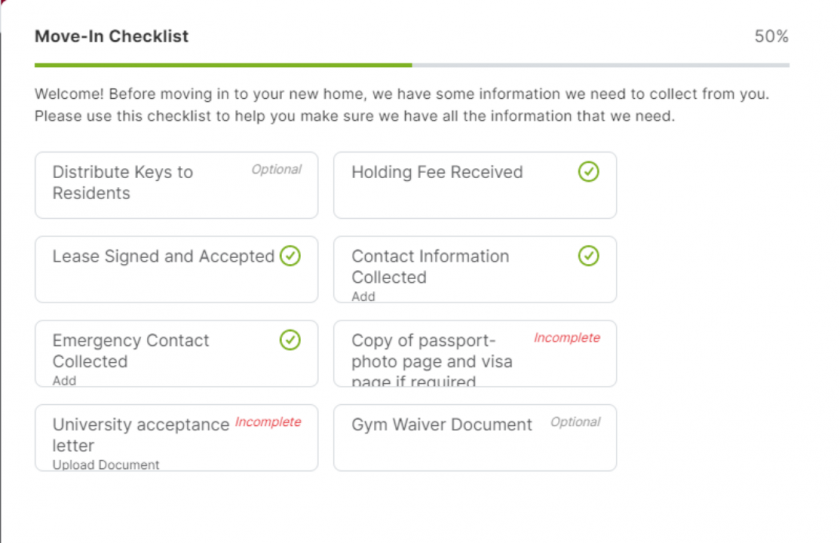
Task: Click Incomplete status on passport copy card
Action: pos(567,338)
